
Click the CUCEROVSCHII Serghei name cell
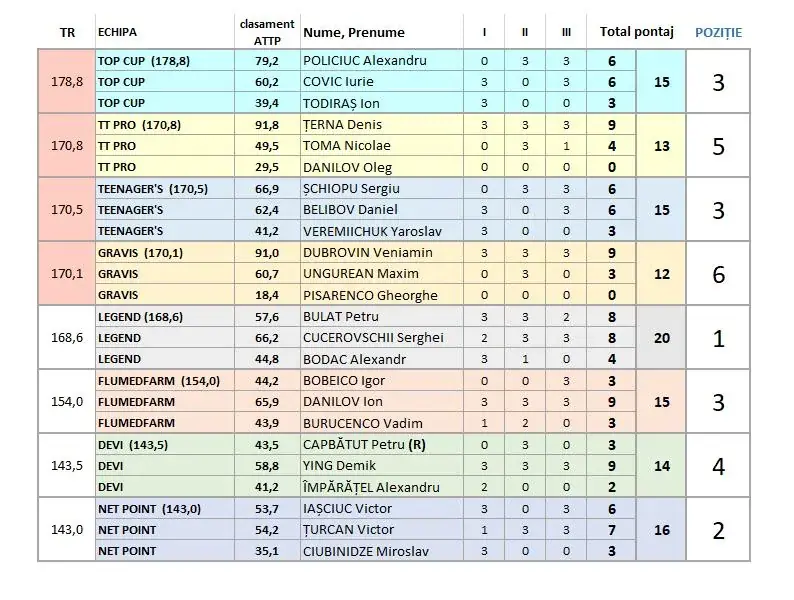pyautogui.click(x=382, y=338)
